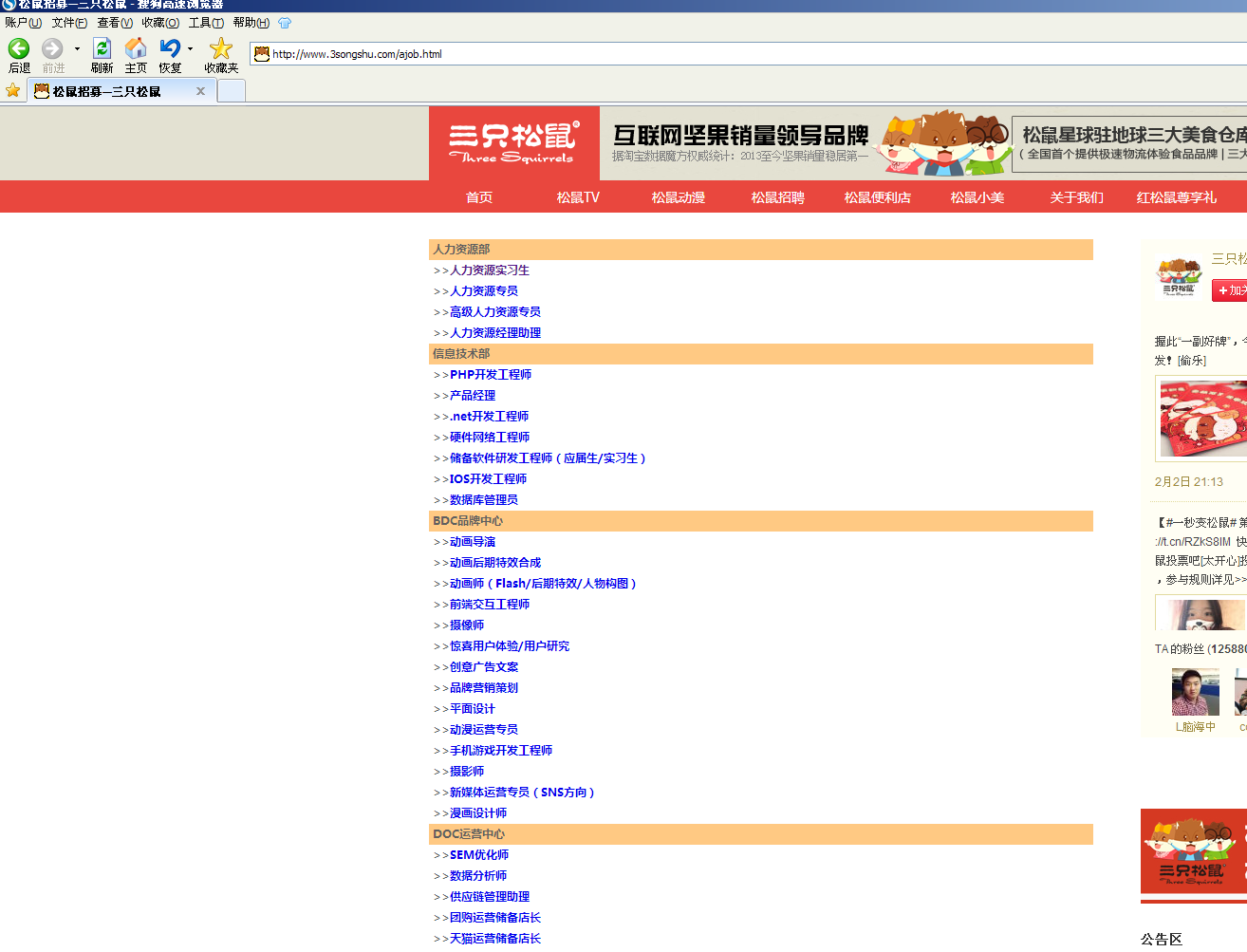1247x952 pixels.
Task: Click the 信息技术部 section header
Action: coord(761,354)
